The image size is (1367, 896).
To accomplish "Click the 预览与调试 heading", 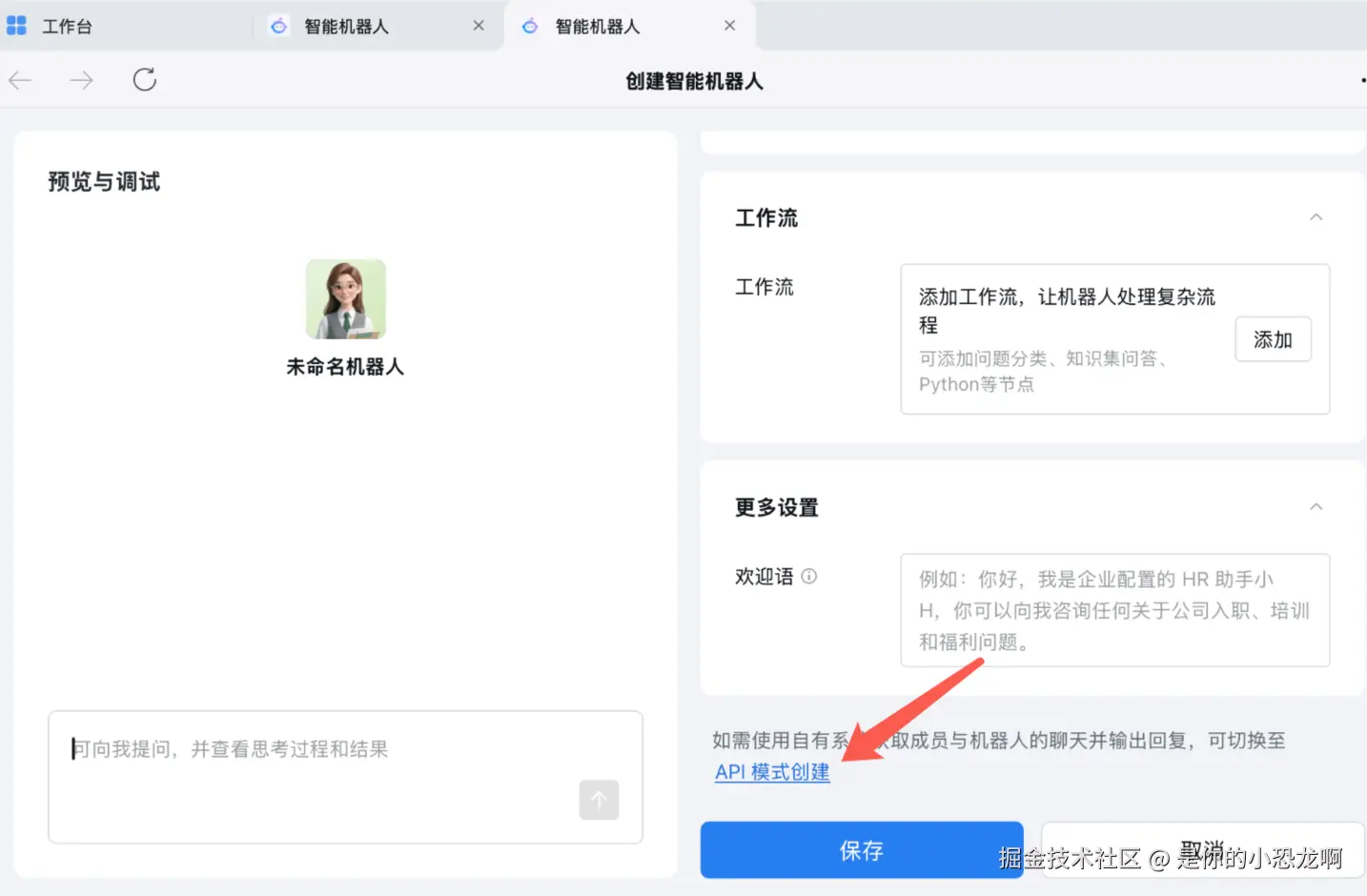I will coord(104,182).
